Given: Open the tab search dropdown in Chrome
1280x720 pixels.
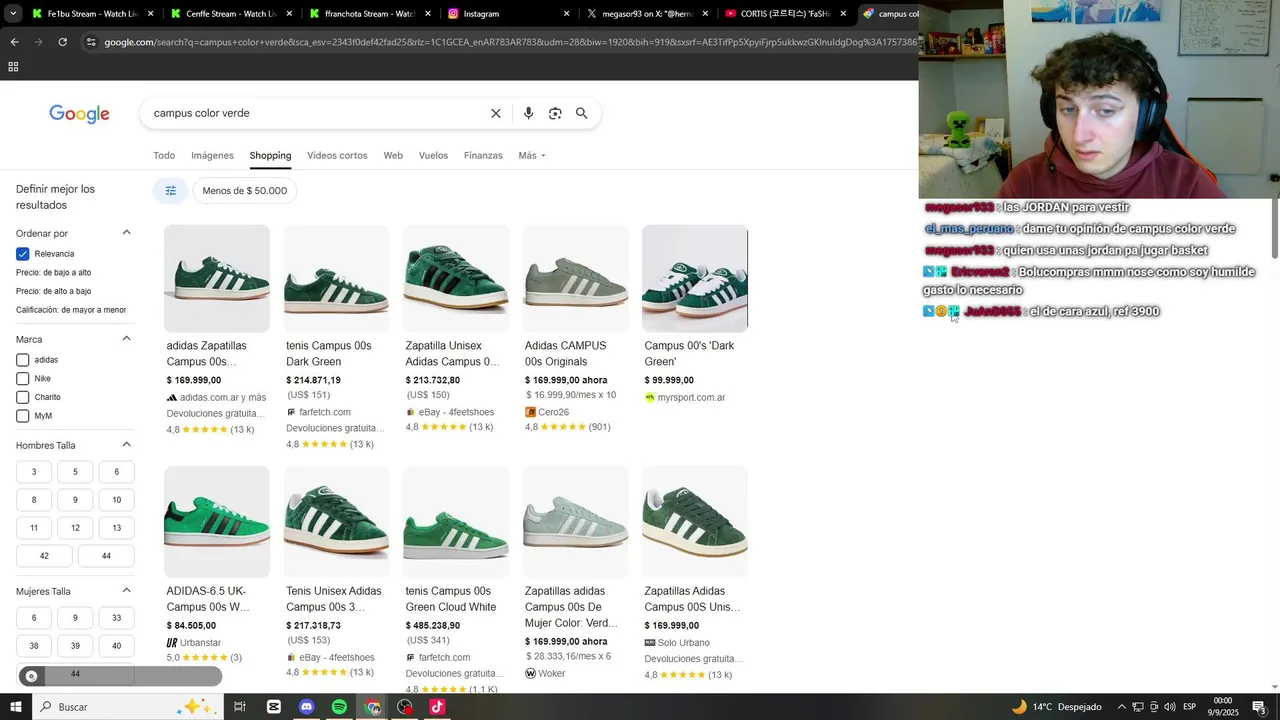Looking at the screenshot, I should 13,14.
